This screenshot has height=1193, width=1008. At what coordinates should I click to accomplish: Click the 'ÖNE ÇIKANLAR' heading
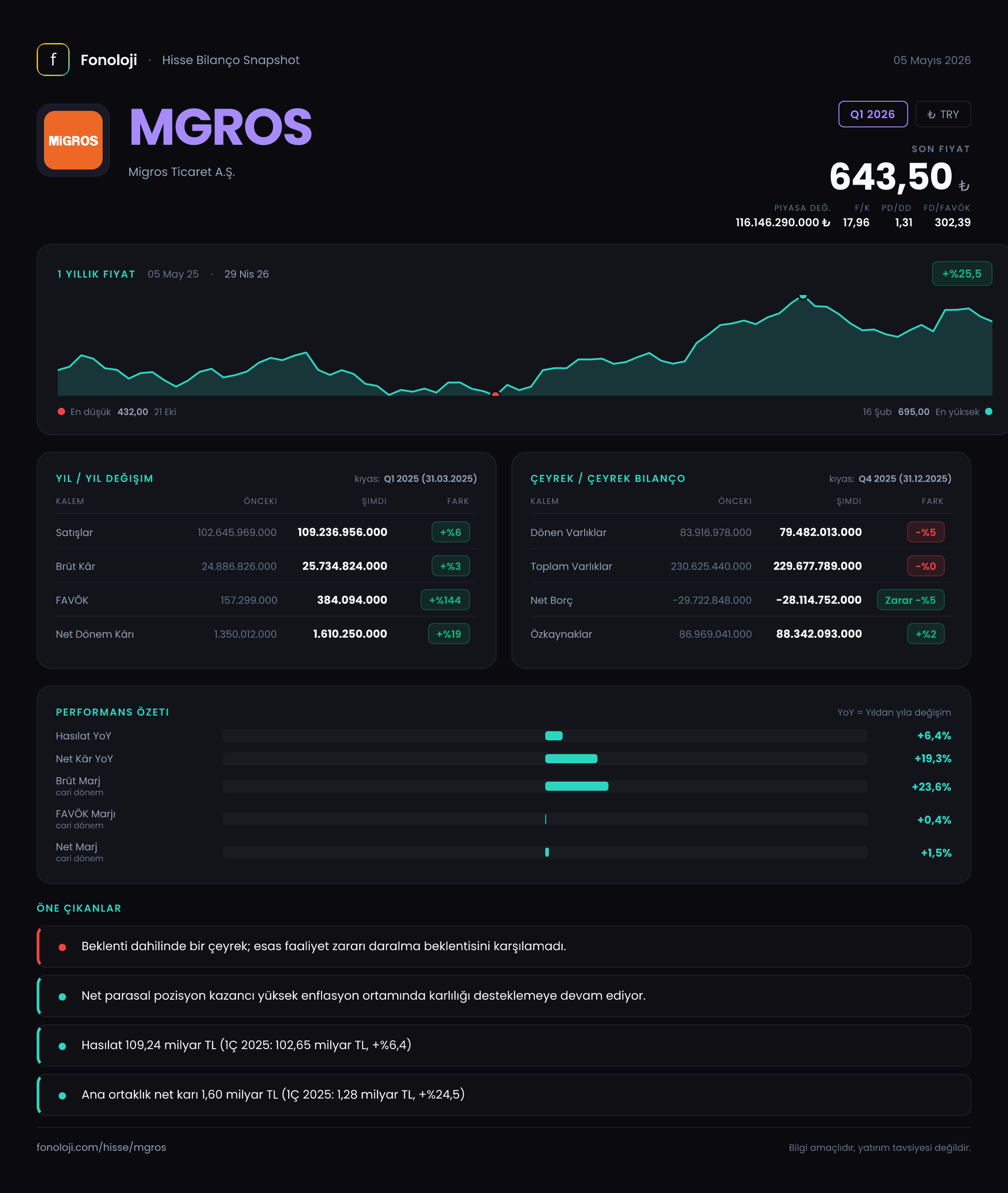79,908
